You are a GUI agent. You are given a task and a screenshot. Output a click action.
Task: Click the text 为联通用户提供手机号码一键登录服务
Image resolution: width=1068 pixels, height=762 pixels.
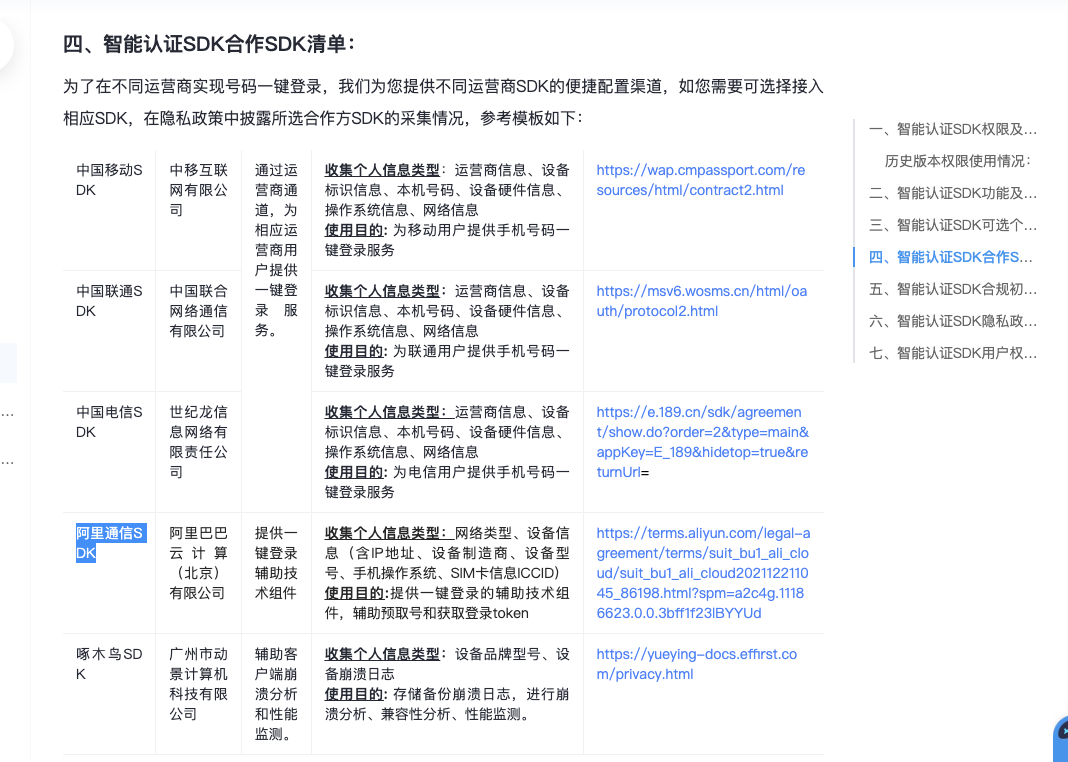pos(447,361)
